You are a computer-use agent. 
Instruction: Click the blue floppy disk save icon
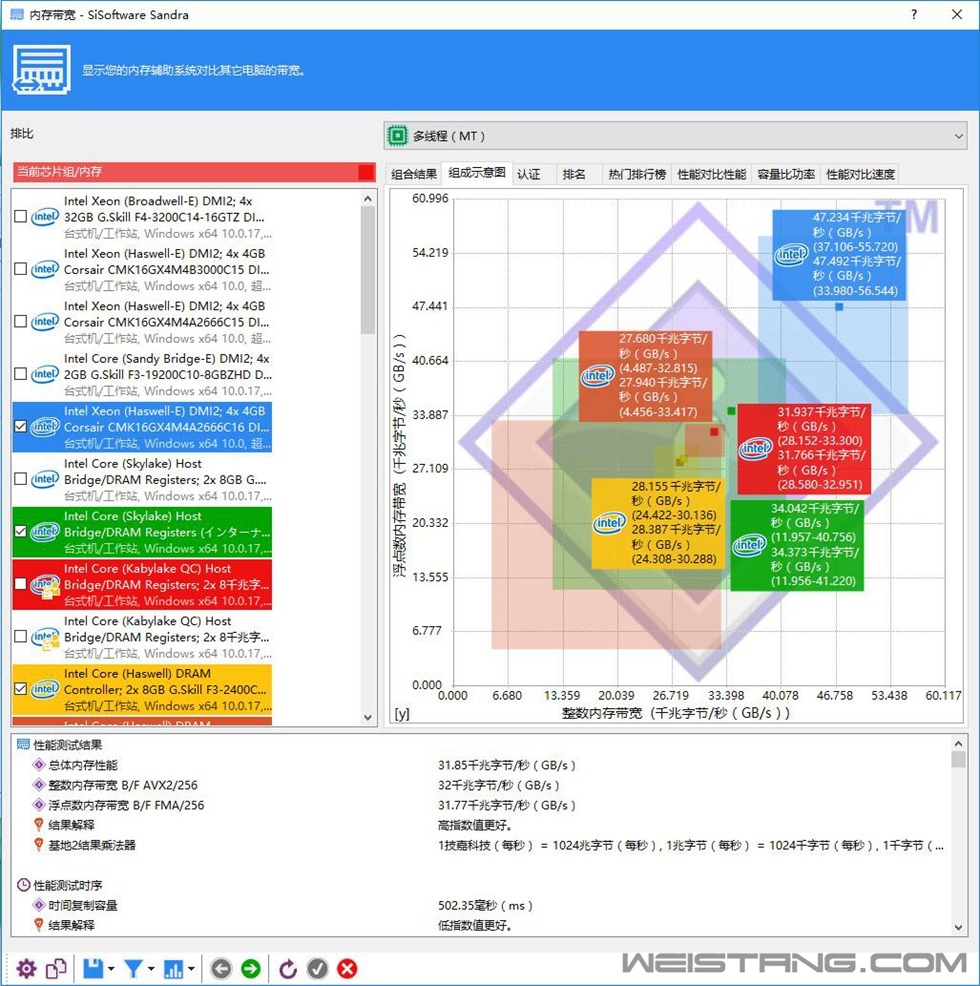pyautogui.click(x=93, y=968)
